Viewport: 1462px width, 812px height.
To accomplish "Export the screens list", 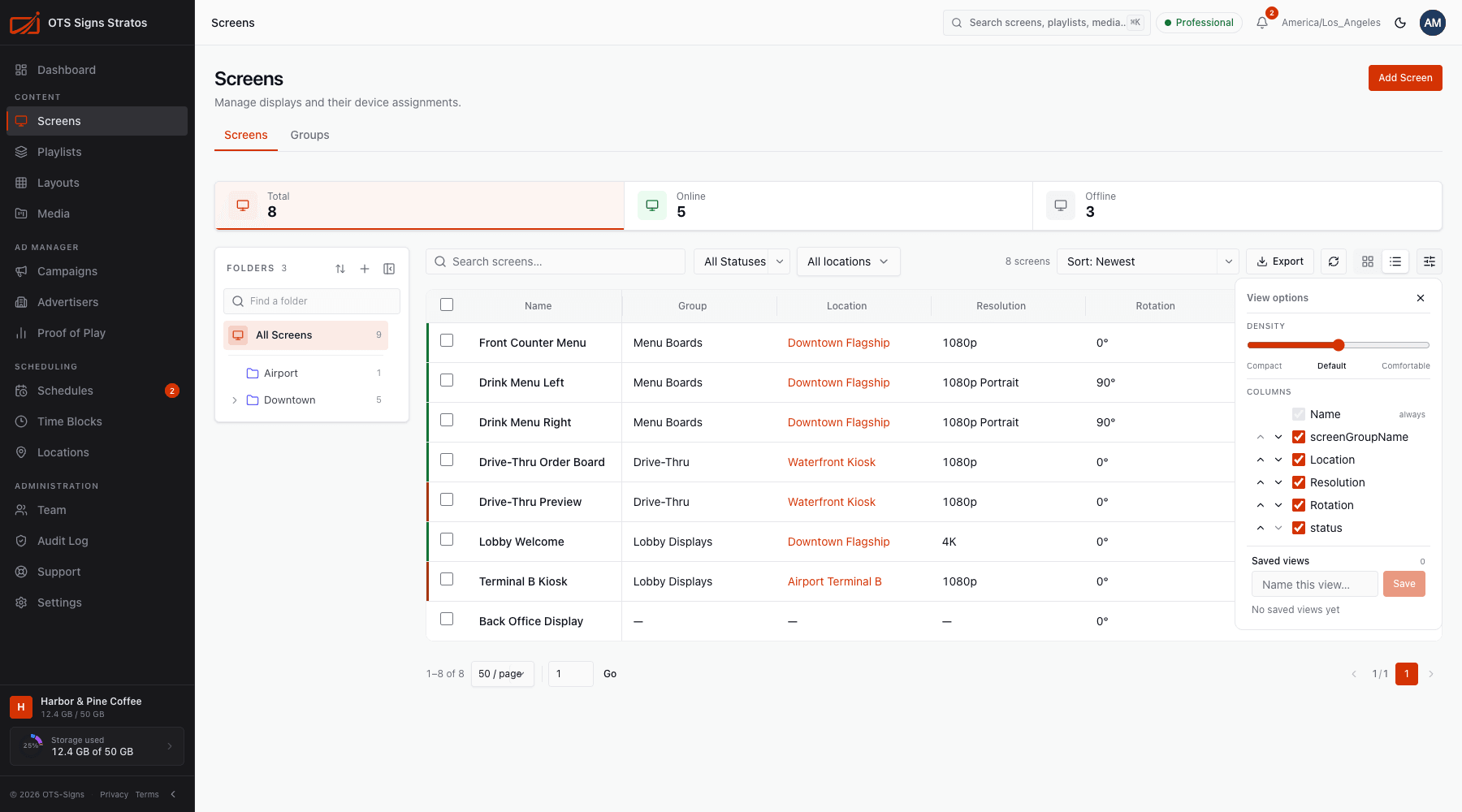I will point(1280,261).
